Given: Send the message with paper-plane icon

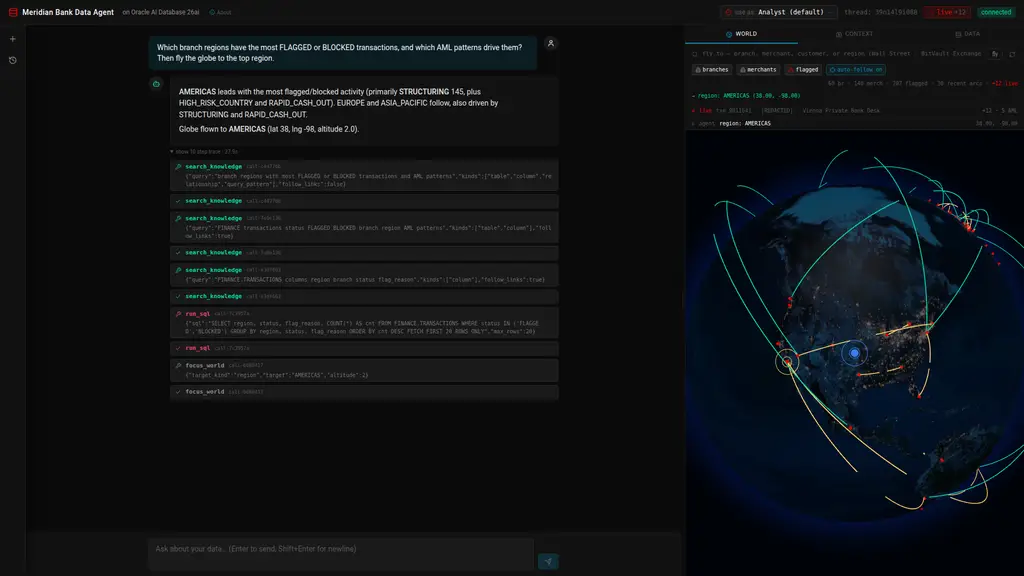Looking at the screenshot, I should [x=548, y=562].
